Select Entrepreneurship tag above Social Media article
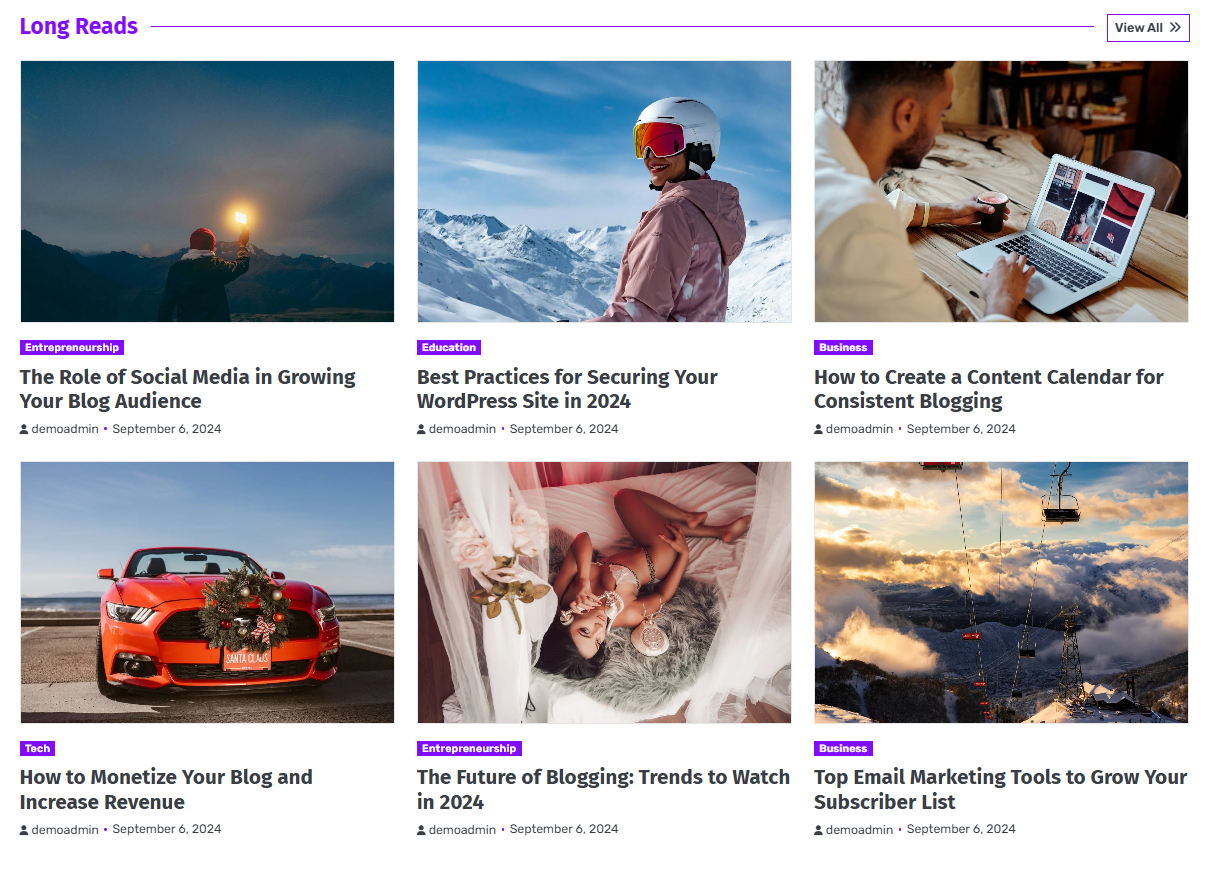 [x=72, y=348]
